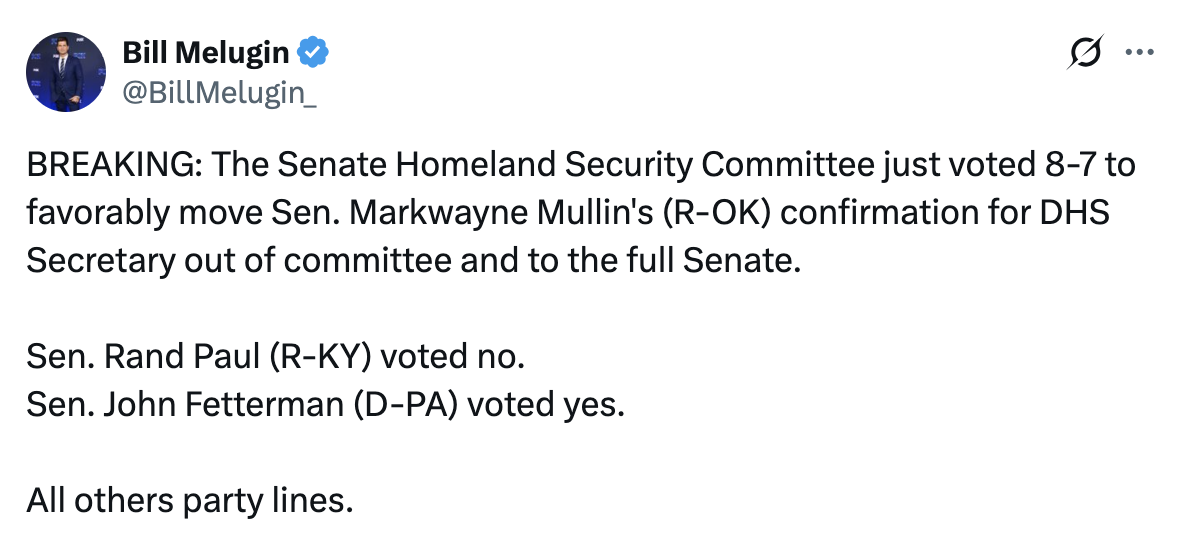This screenshot has width=1186, height=558.
Task: Open Bill Melugin's profile picture
Action: coord(66,71)
